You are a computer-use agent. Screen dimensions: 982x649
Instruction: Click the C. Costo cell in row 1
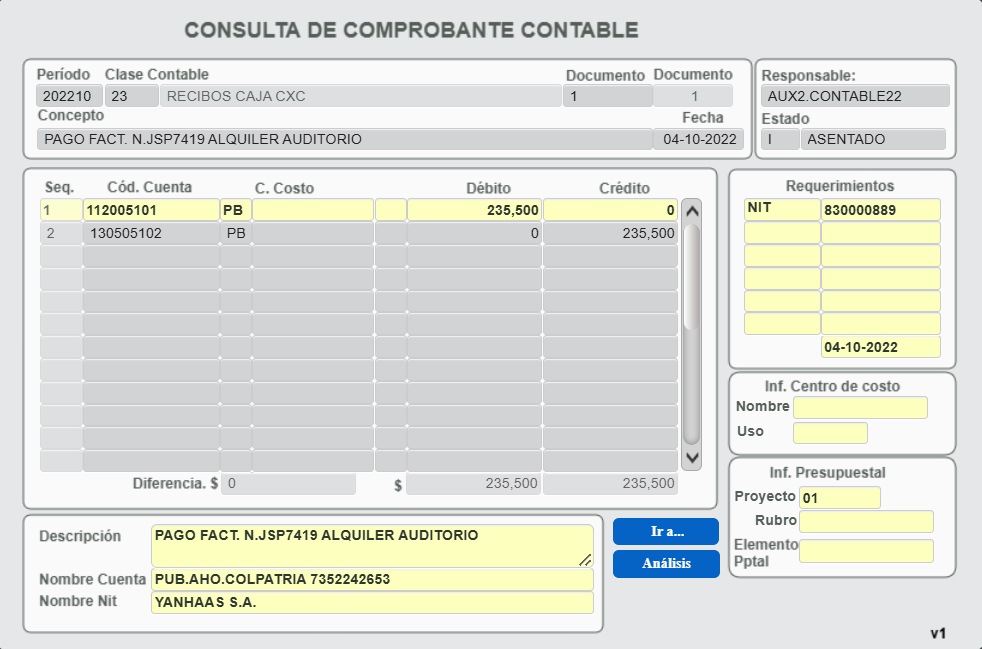[x=313, y=210]
